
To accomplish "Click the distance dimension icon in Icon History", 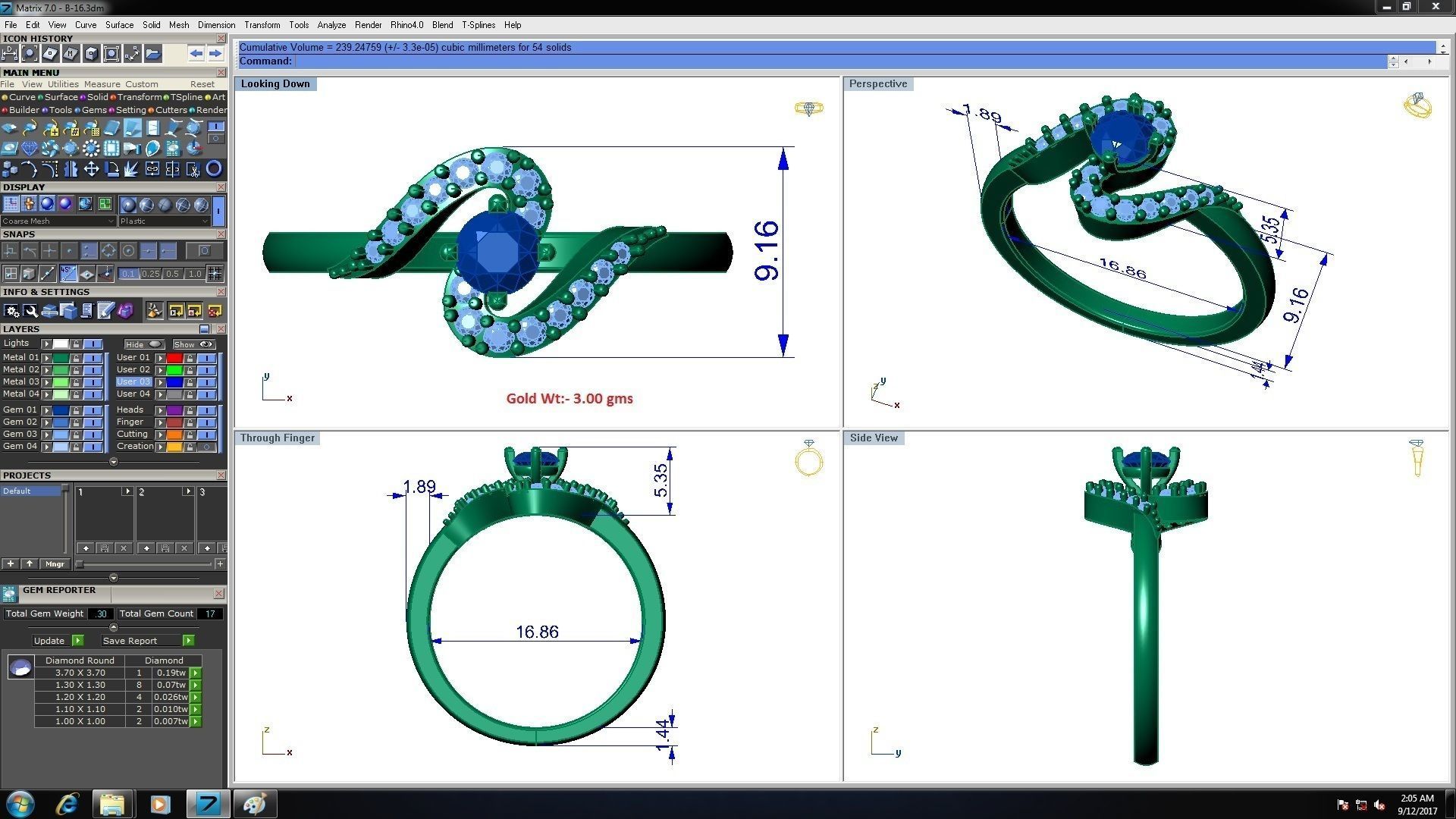I will [x=10, y=53].
